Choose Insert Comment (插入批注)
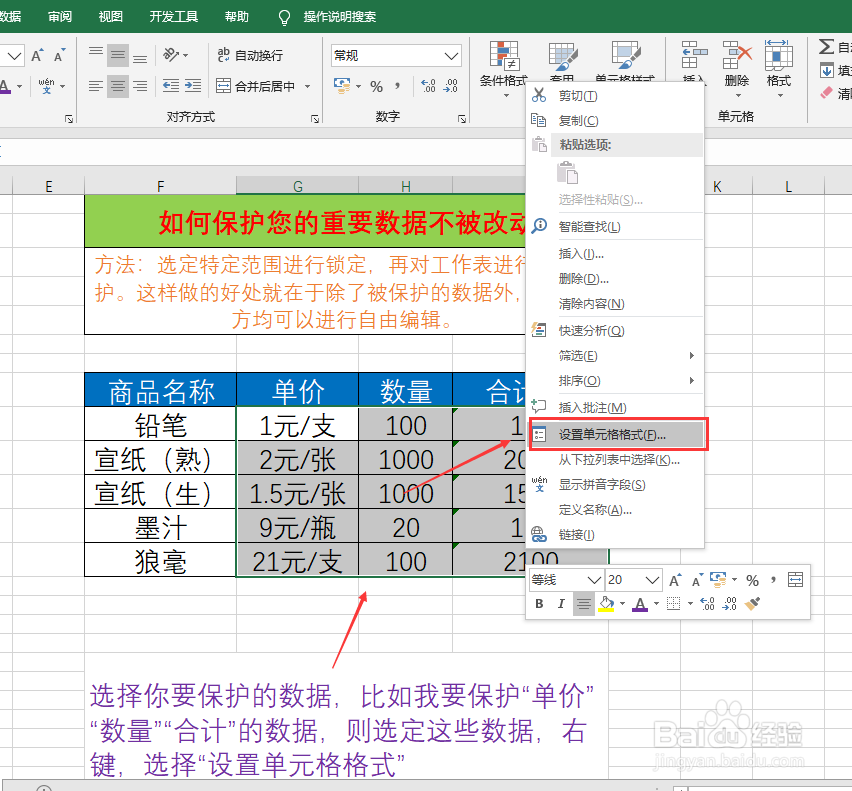The image size is (852, 791). click(x=615, y=407)
